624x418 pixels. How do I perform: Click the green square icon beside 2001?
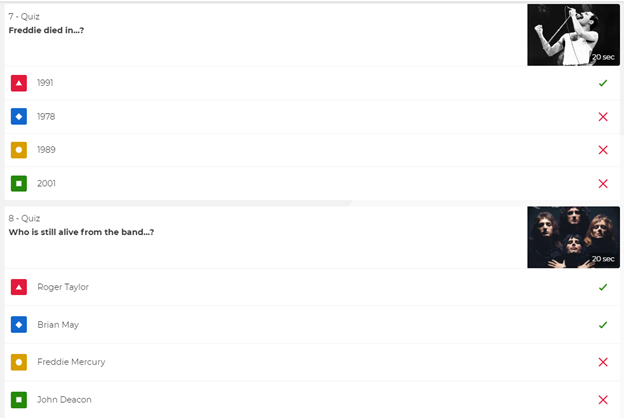(x=19, y=184)
